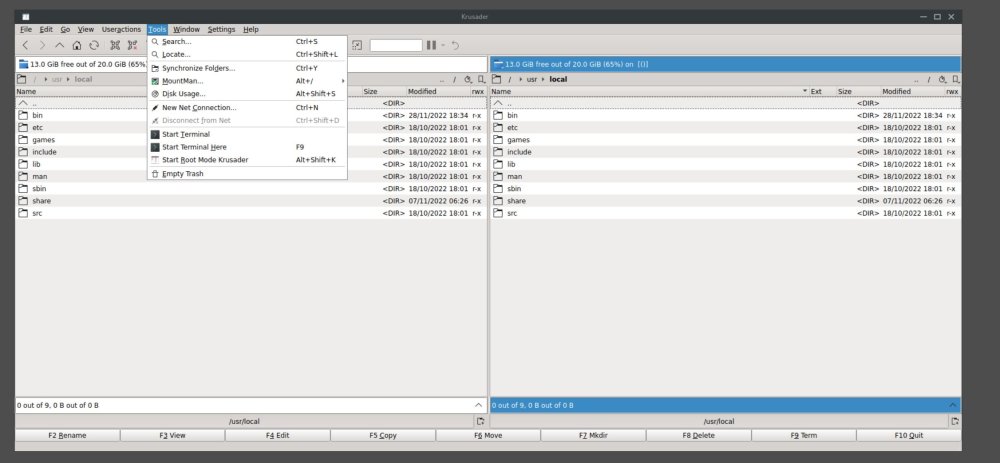Go back with the left arrow toolbar icon

[x=26, y=45]
